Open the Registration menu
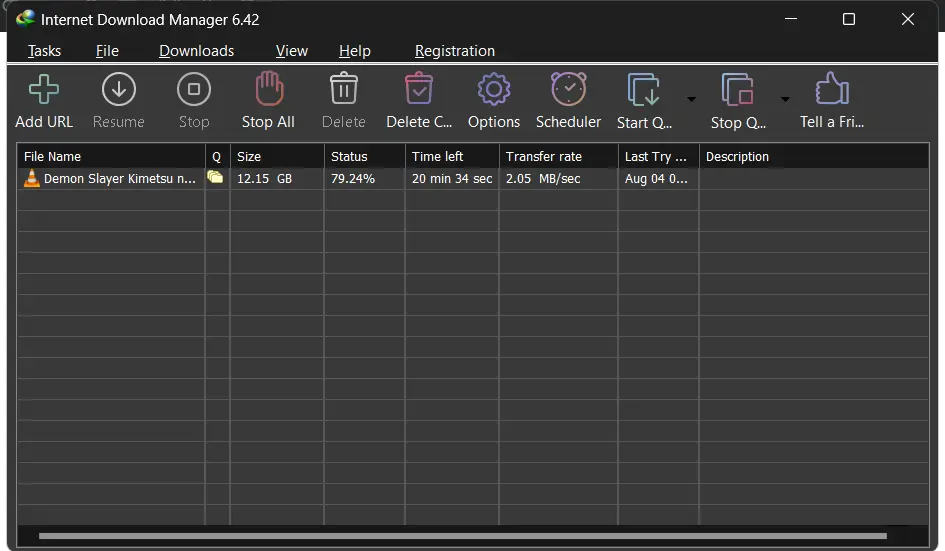This screenshot has height=551, width=945. point(455,51)
